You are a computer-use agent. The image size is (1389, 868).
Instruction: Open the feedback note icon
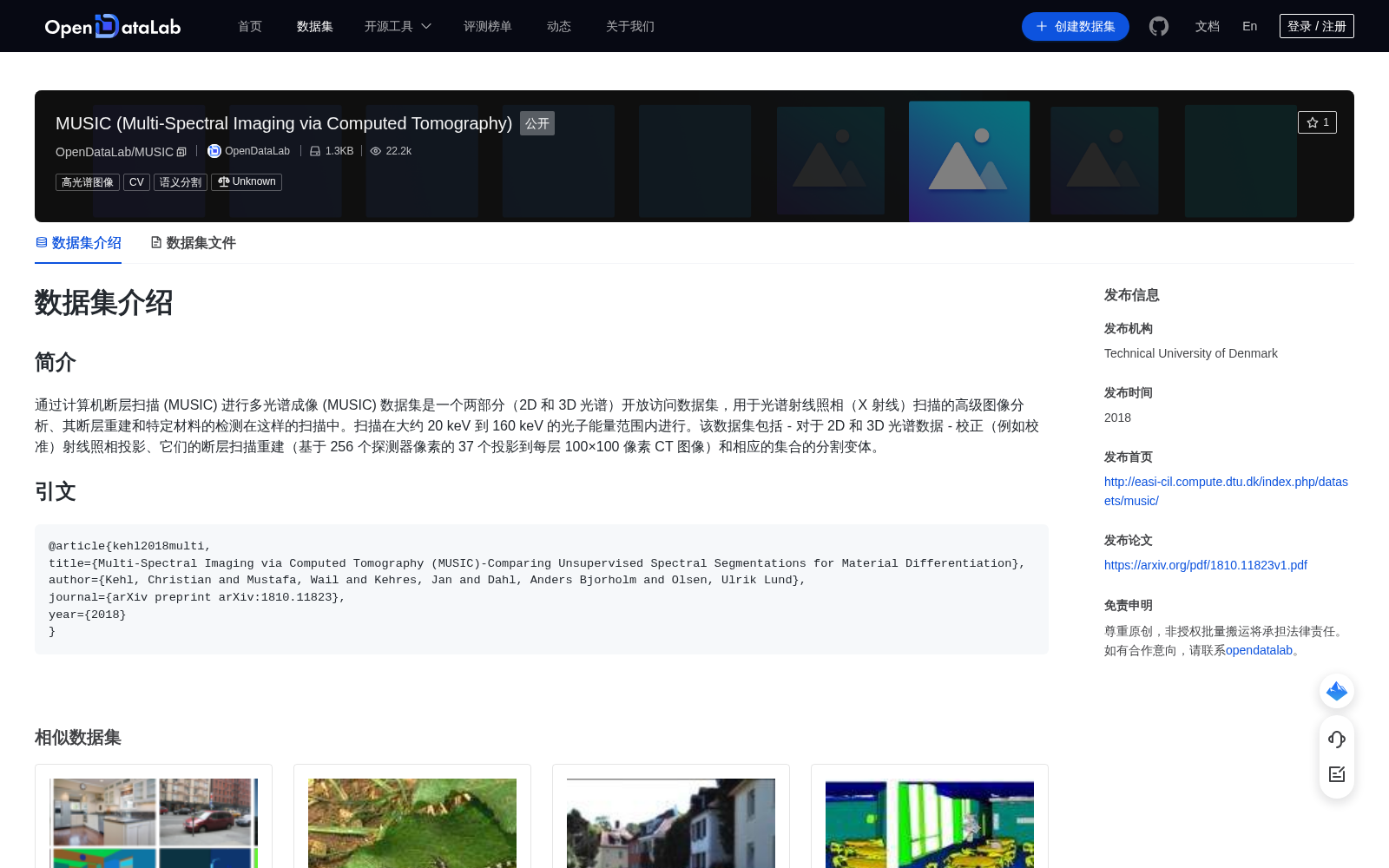click(1337, 773)
